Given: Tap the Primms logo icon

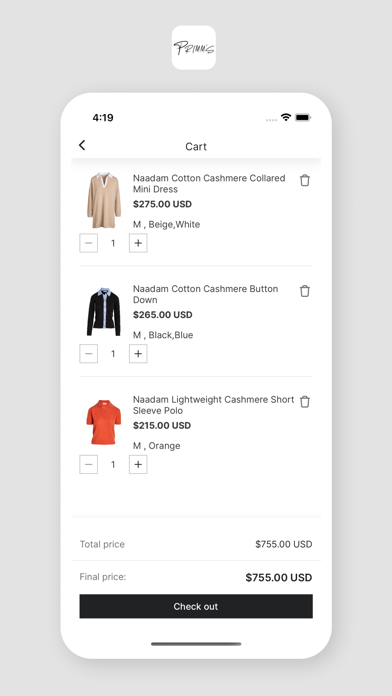Looking at the screenshot, I should [194, 47].
